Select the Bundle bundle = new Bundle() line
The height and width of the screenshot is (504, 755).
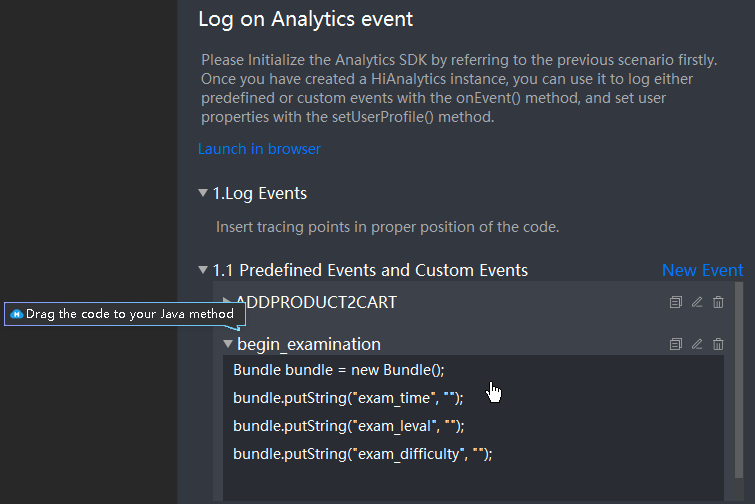pos(338,370)
